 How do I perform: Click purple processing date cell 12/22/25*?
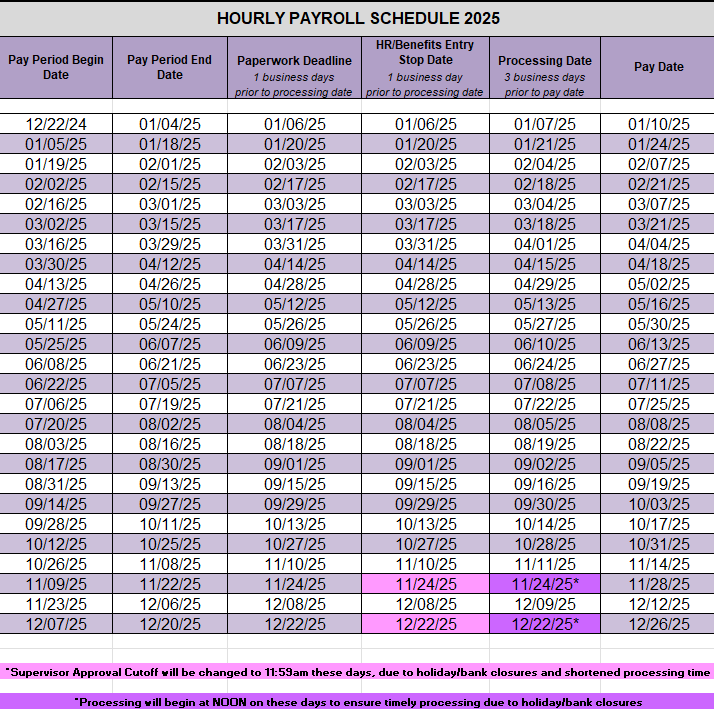[545, 624]
